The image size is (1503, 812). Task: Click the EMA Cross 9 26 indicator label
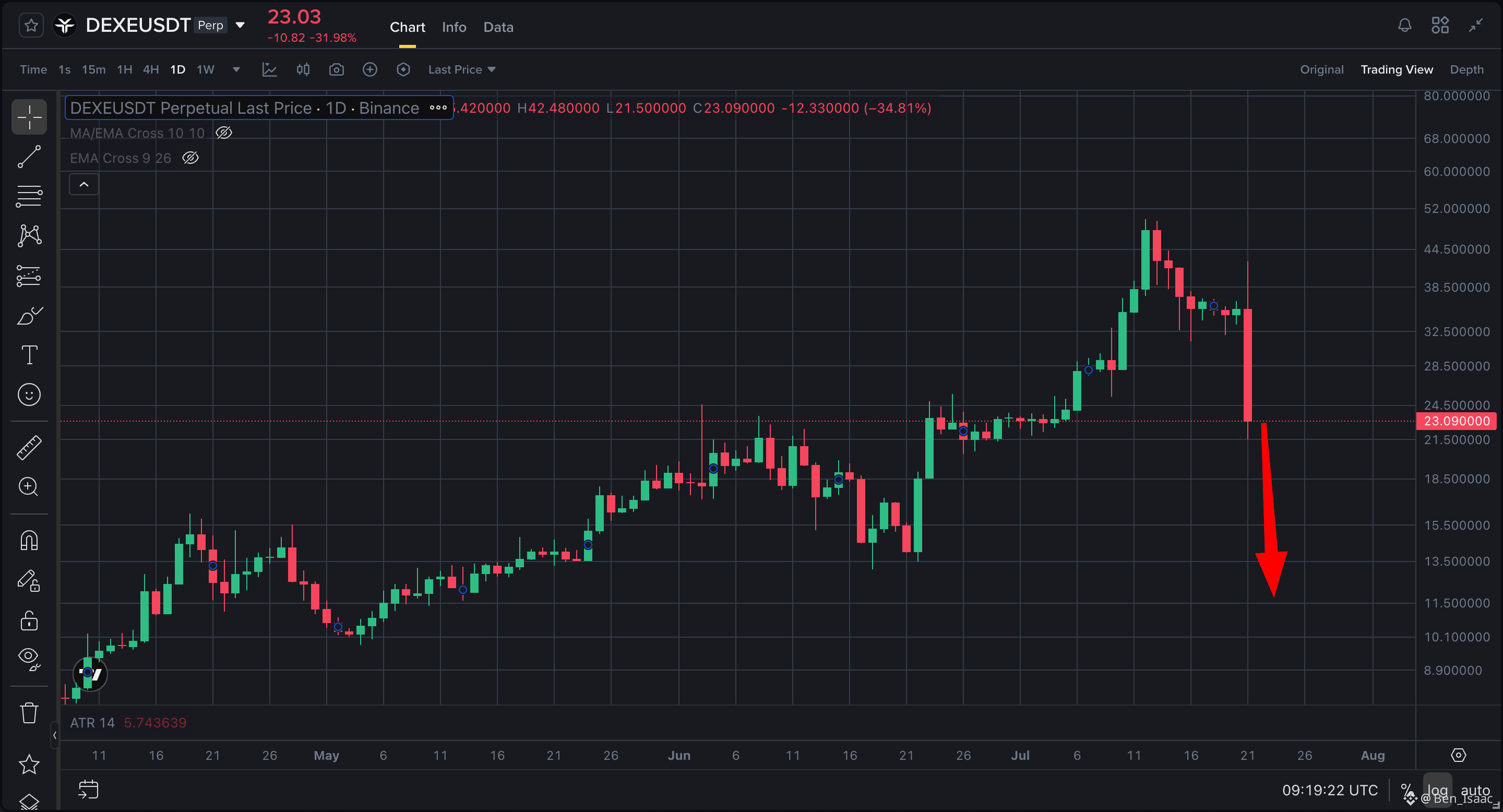(121, 158)
